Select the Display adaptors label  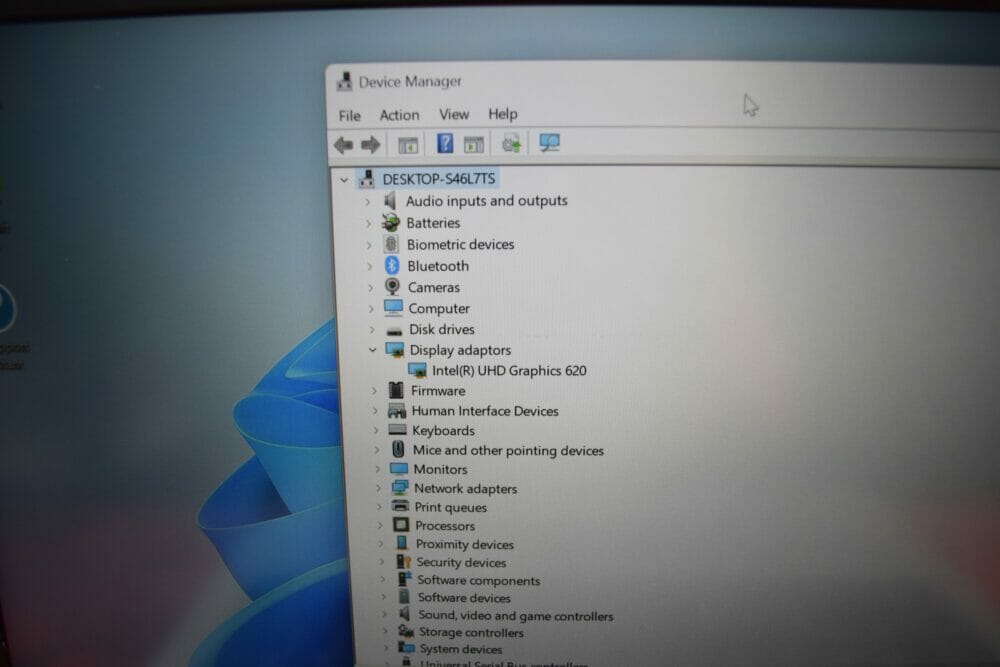pos(460,350)
